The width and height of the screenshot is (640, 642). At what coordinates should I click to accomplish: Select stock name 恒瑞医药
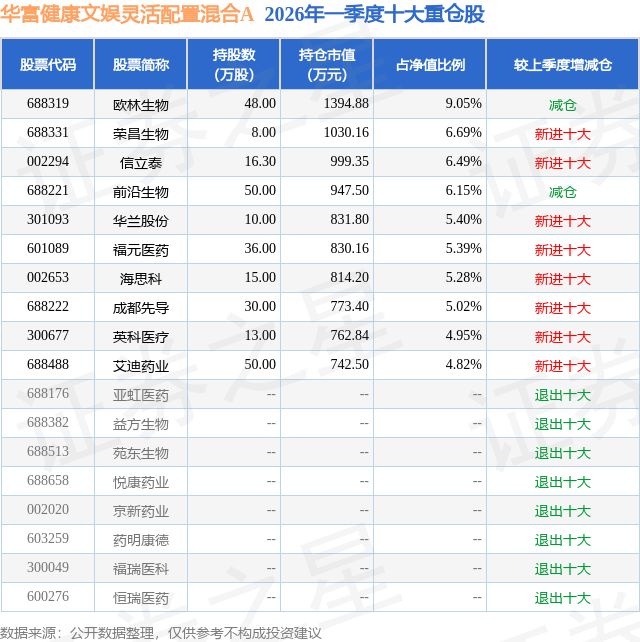[x=141, y=599]
